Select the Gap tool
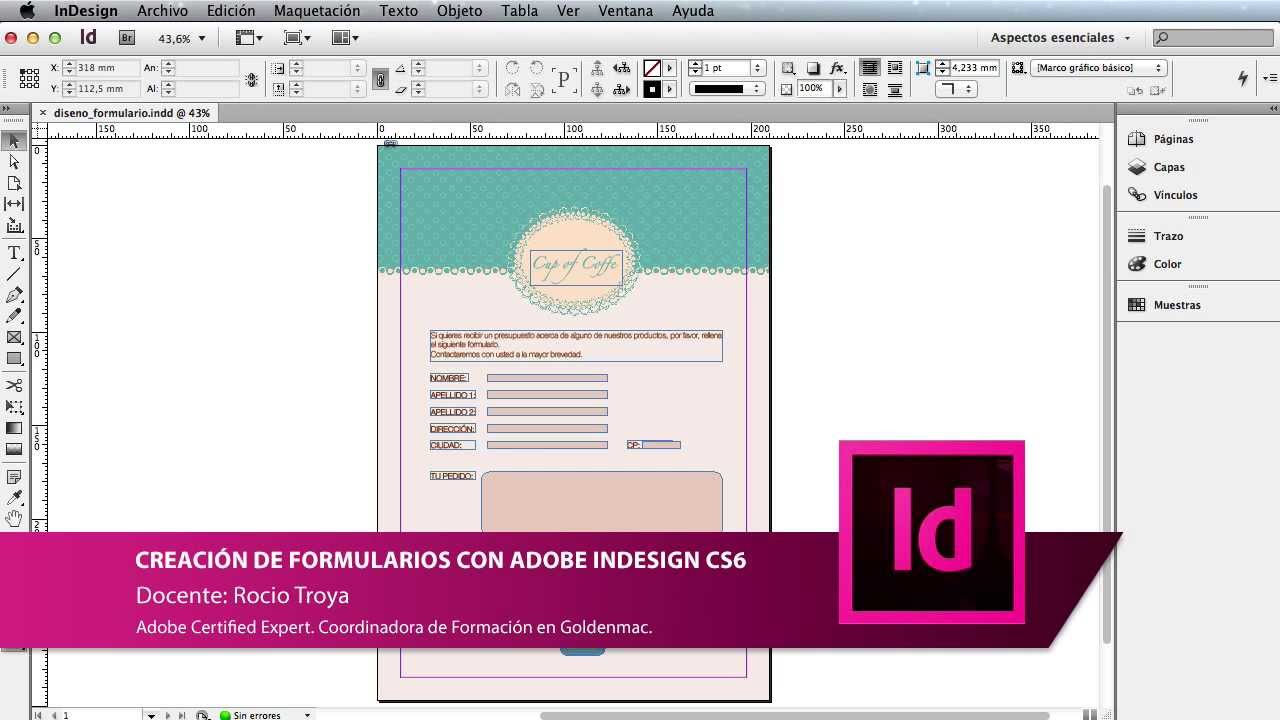Image resolution: width=1280 pixels, height=720 pixels. pos(14,204)
